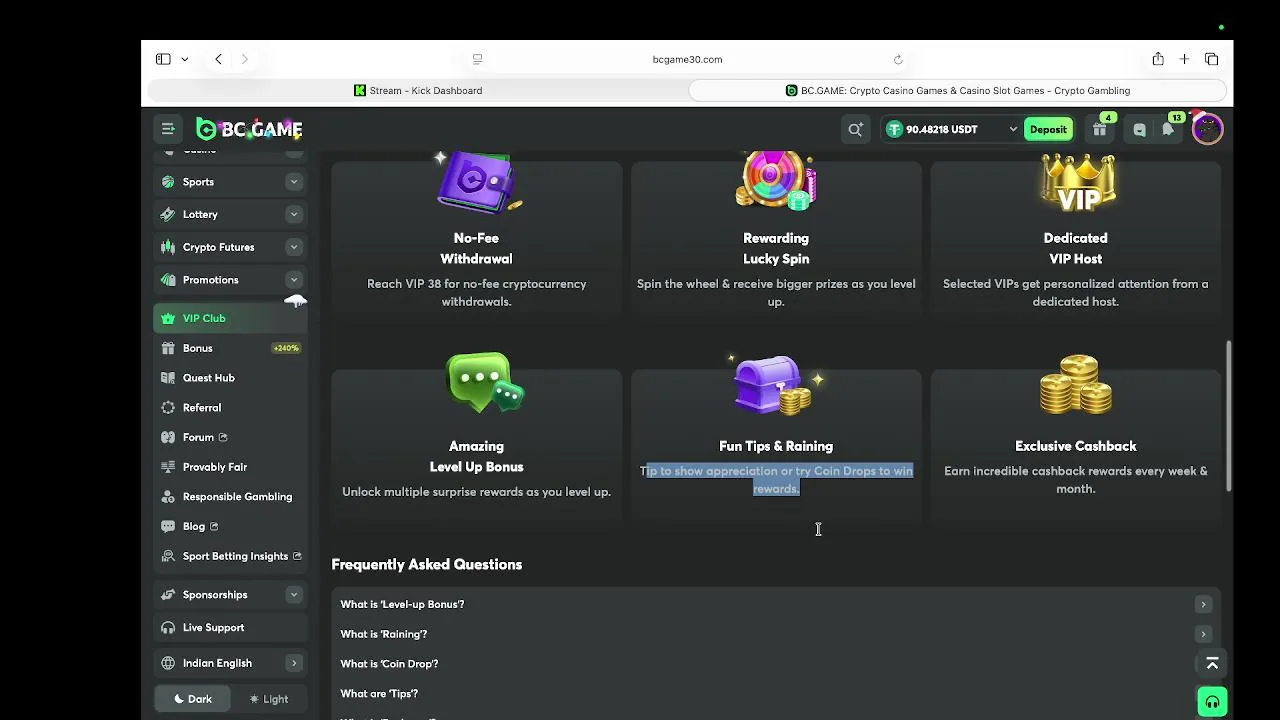Click the VIP crown icon
Screen dimensions: 1280x720
1076,183
